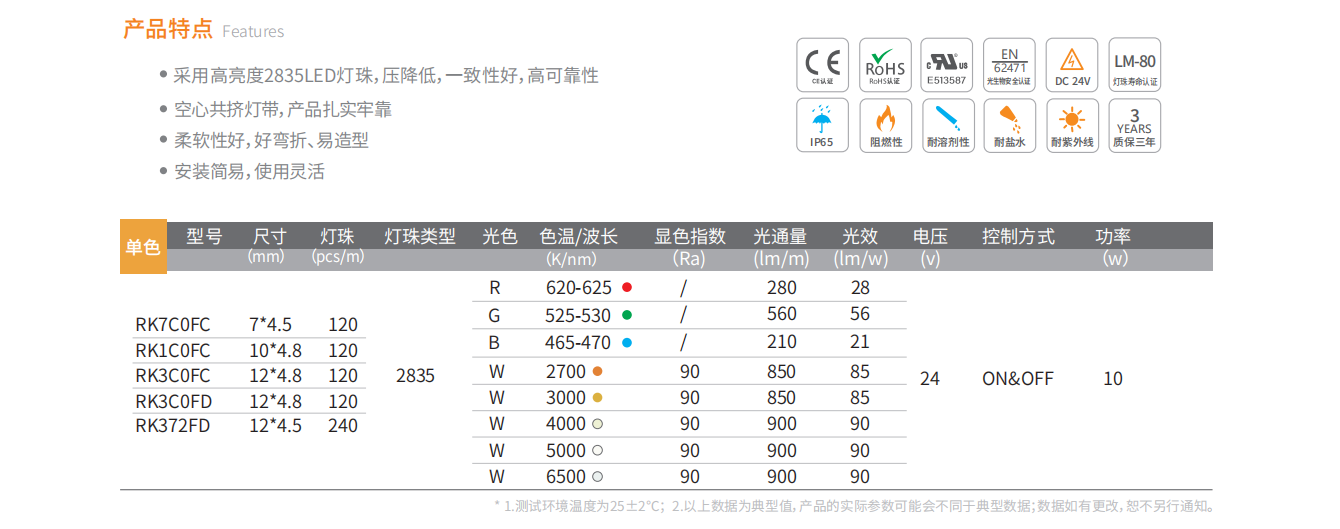Click the RoHS certification icon
This screenshot has height=529, width=1340.
884,66
